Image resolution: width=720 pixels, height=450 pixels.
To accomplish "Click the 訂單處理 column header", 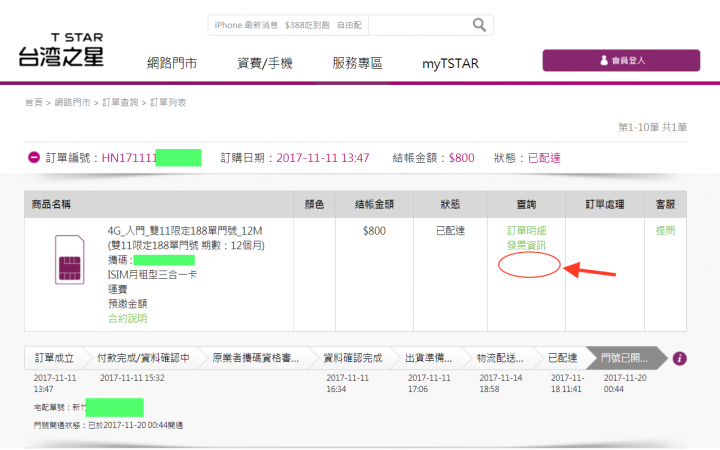I will [605, 204].
